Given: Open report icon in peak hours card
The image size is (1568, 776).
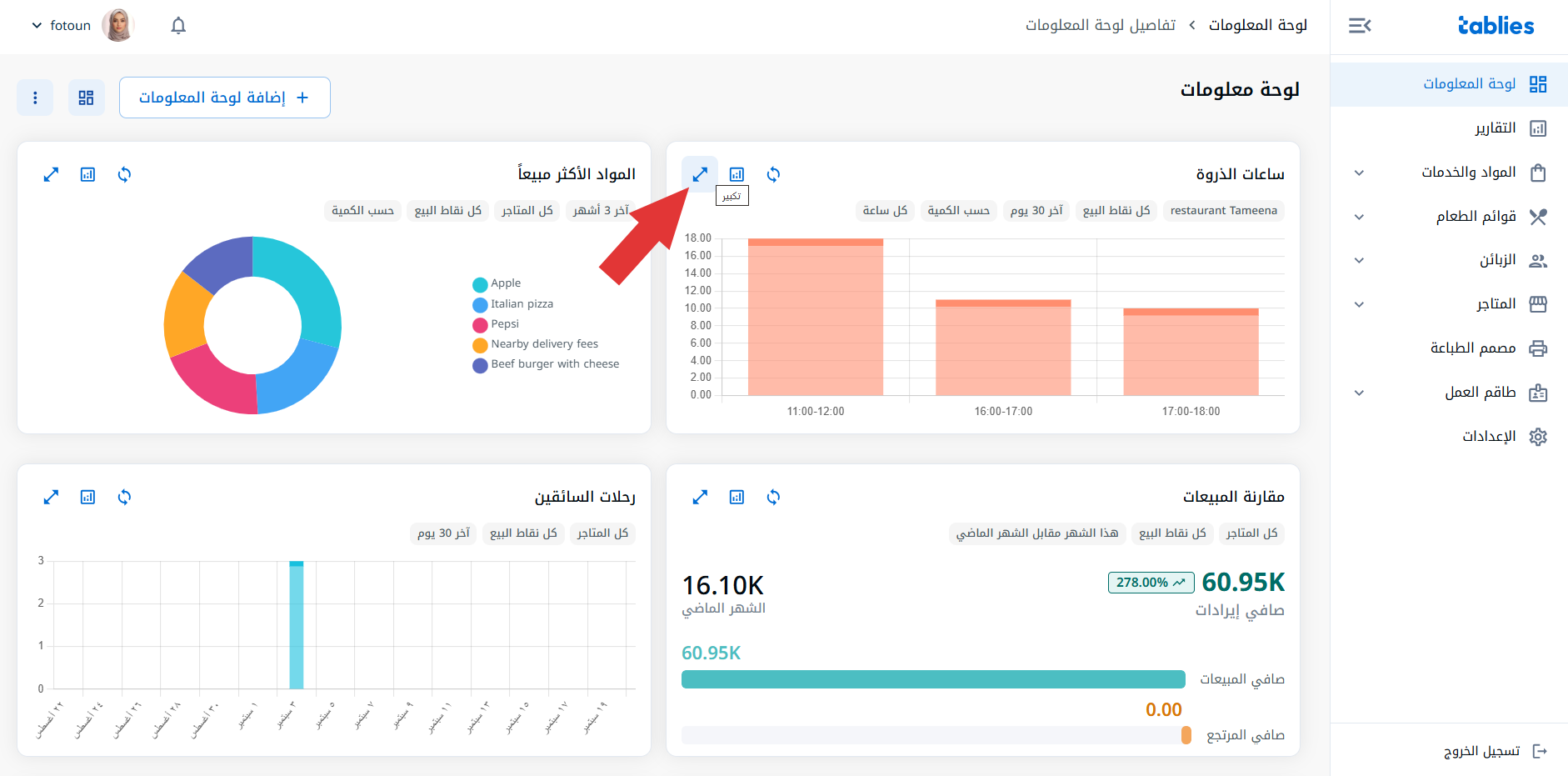Looking at the screenshot, I should point(737,174).
